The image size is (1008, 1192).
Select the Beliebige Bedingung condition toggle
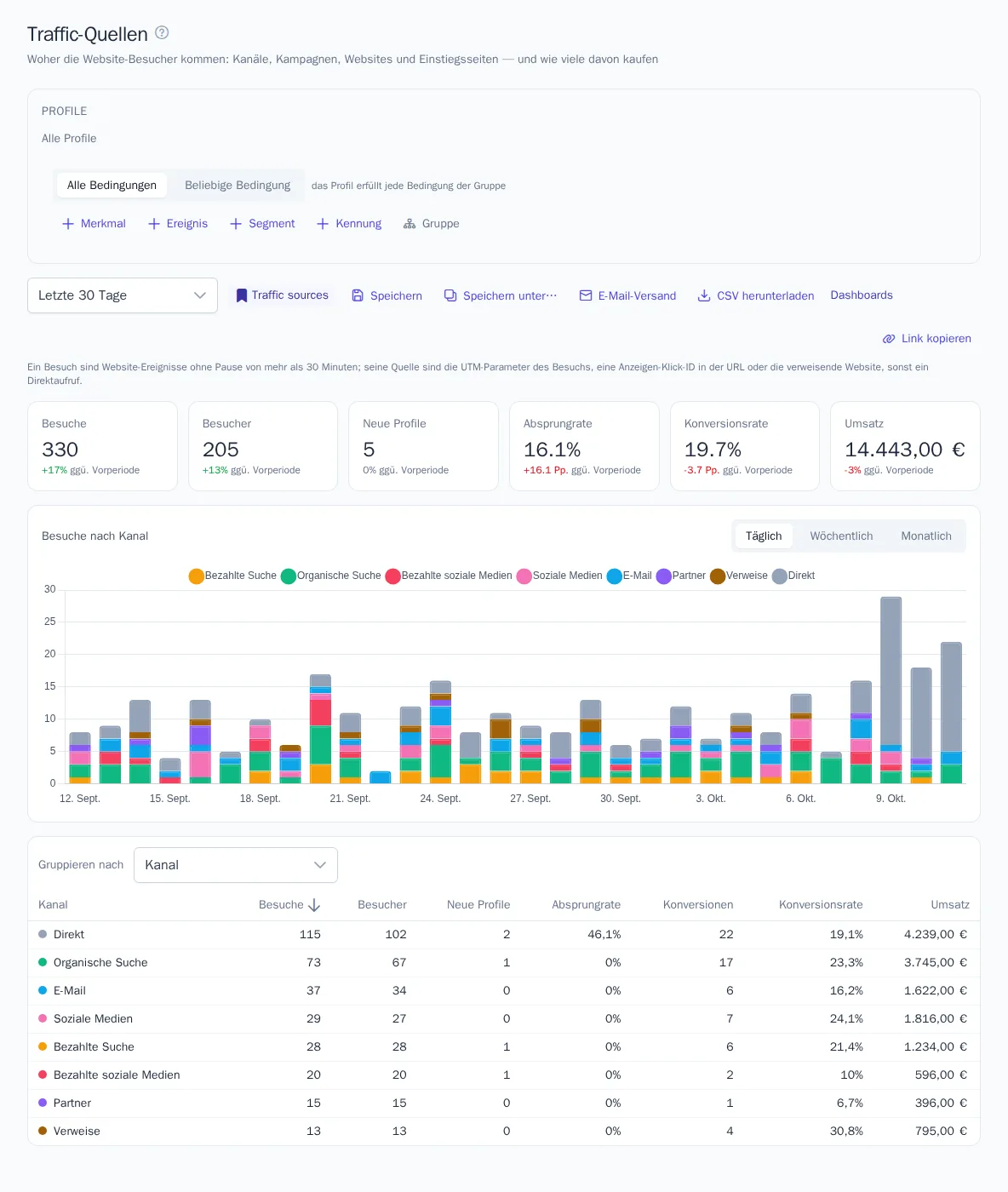(238, 186)
